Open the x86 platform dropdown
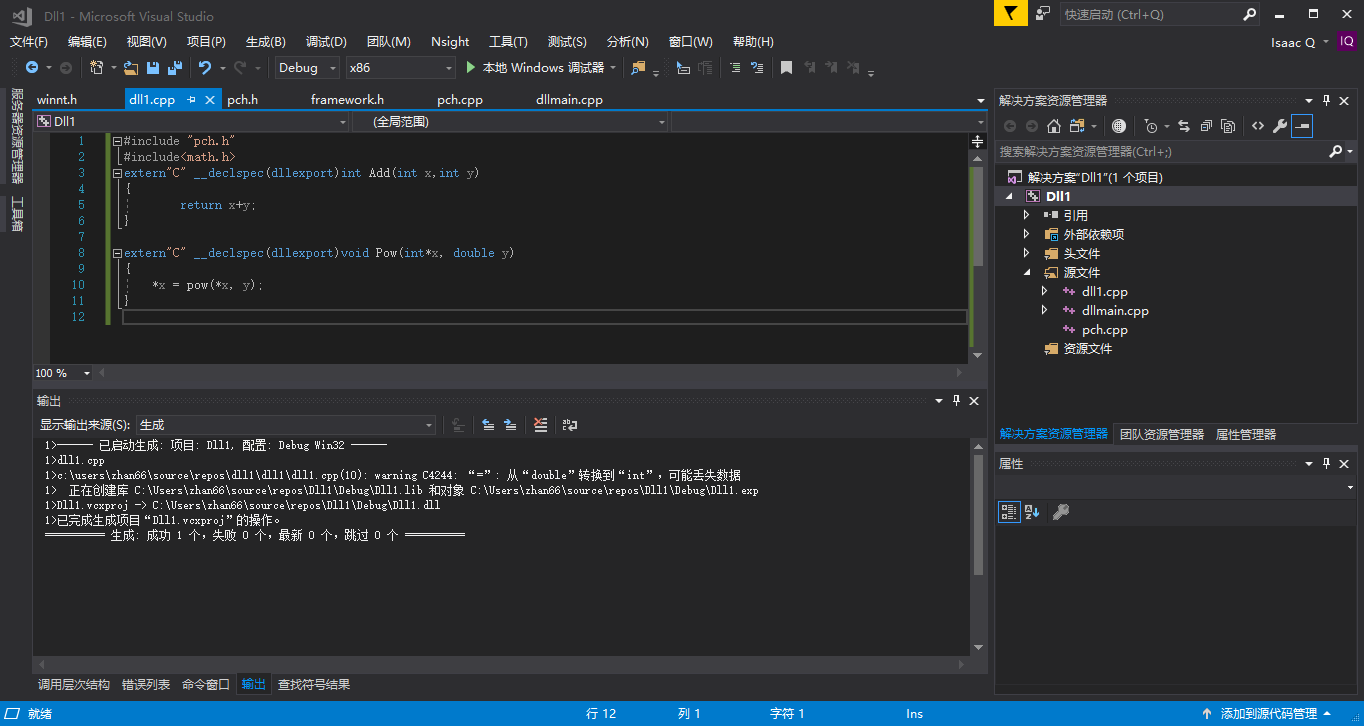1364x726 pixels. point(448,68)
